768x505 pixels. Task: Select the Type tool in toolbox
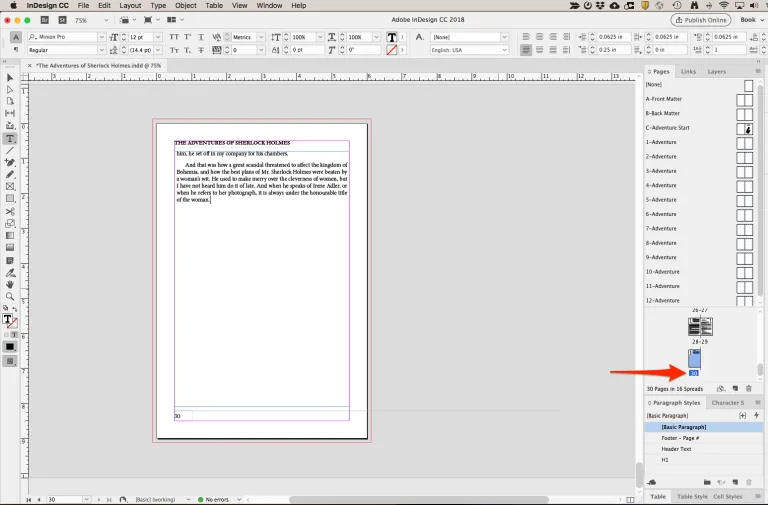[x=10, y=139]
